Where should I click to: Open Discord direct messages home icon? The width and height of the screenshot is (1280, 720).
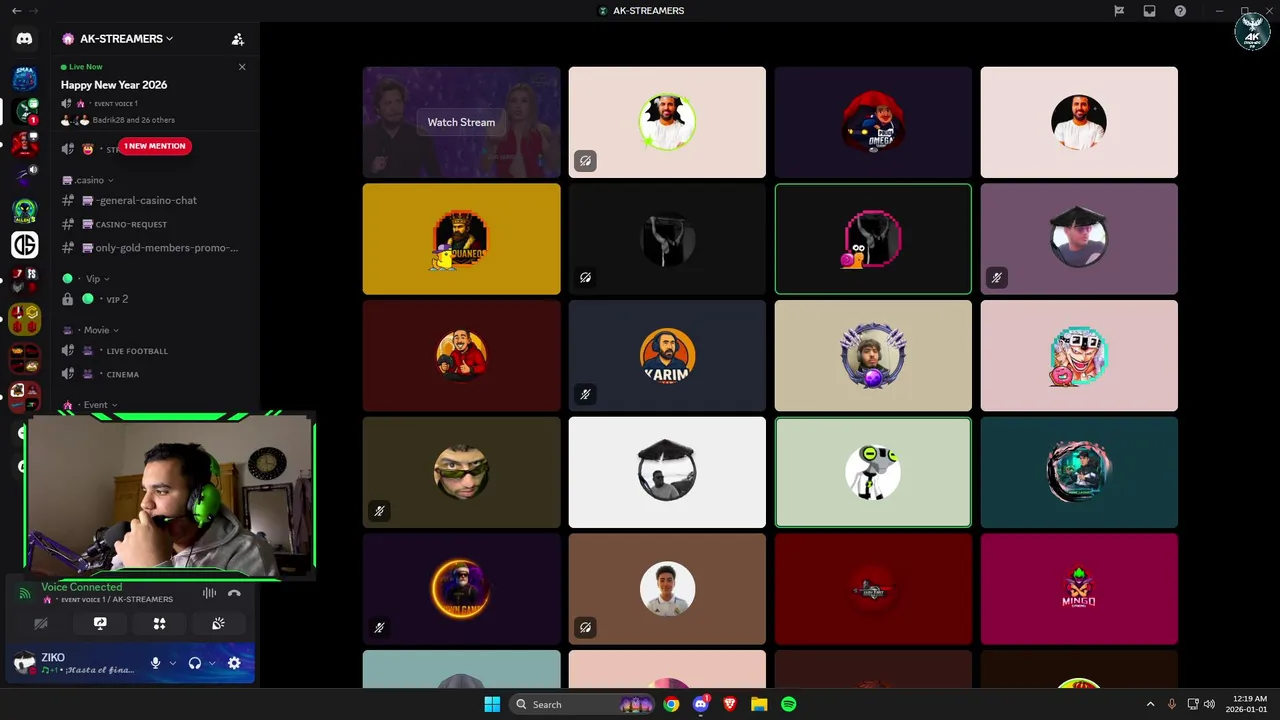(x=24, y=39)
